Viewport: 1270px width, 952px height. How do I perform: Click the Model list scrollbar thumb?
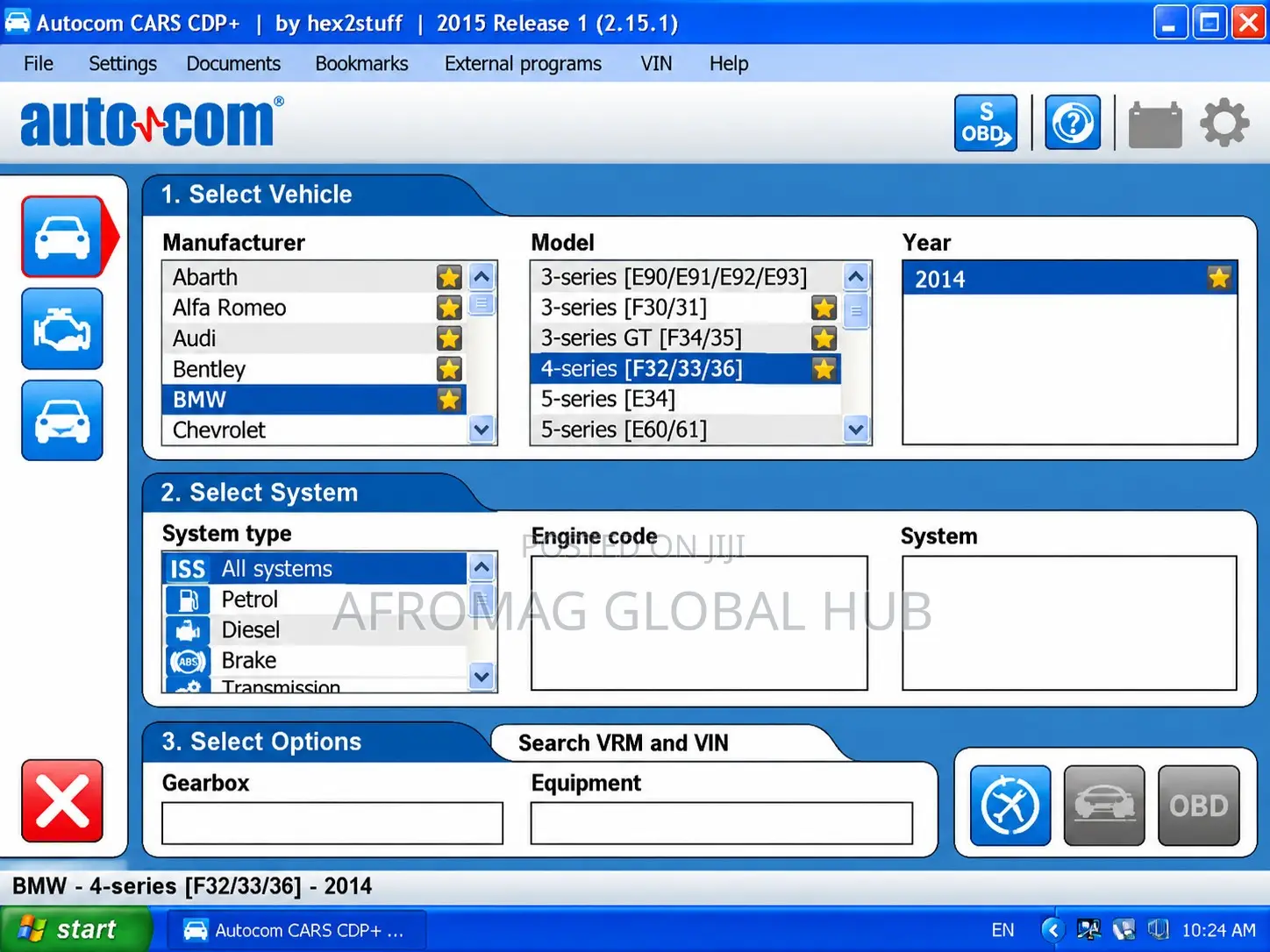coord(856,311)
